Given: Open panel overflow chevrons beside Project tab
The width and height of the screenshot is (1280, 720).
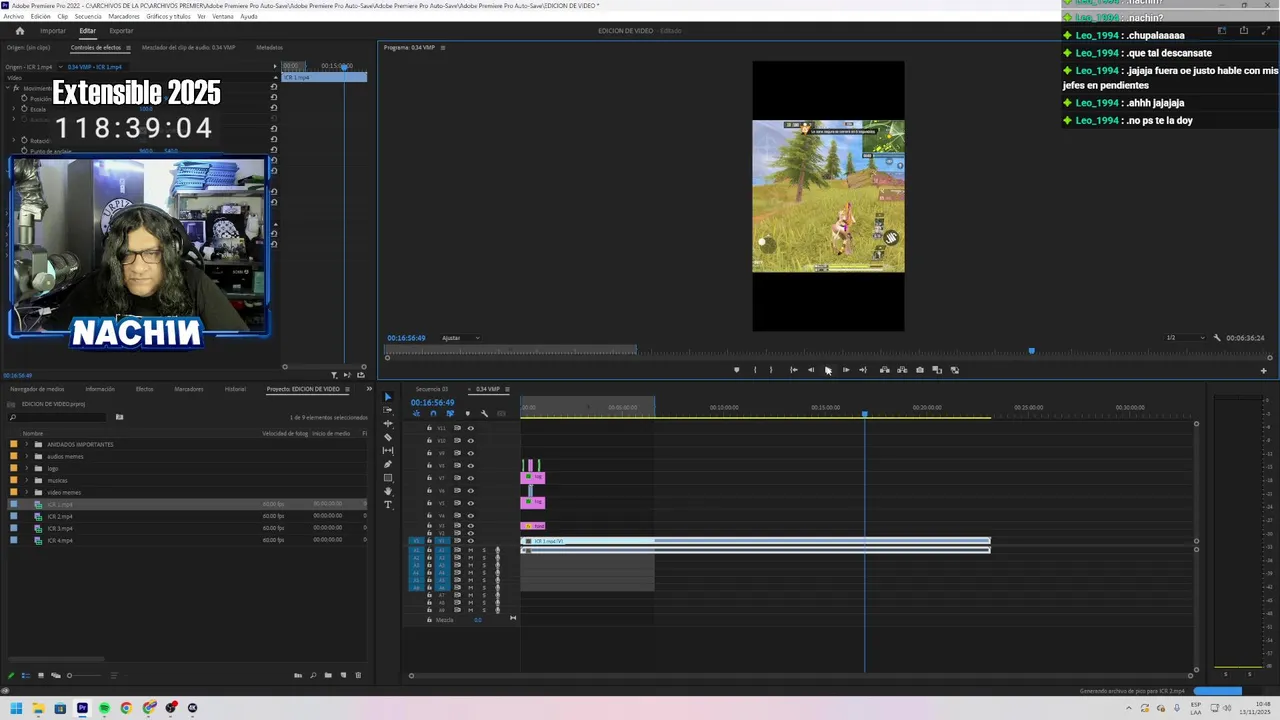Looking at the screenshot, I should [x=368, y=389].
